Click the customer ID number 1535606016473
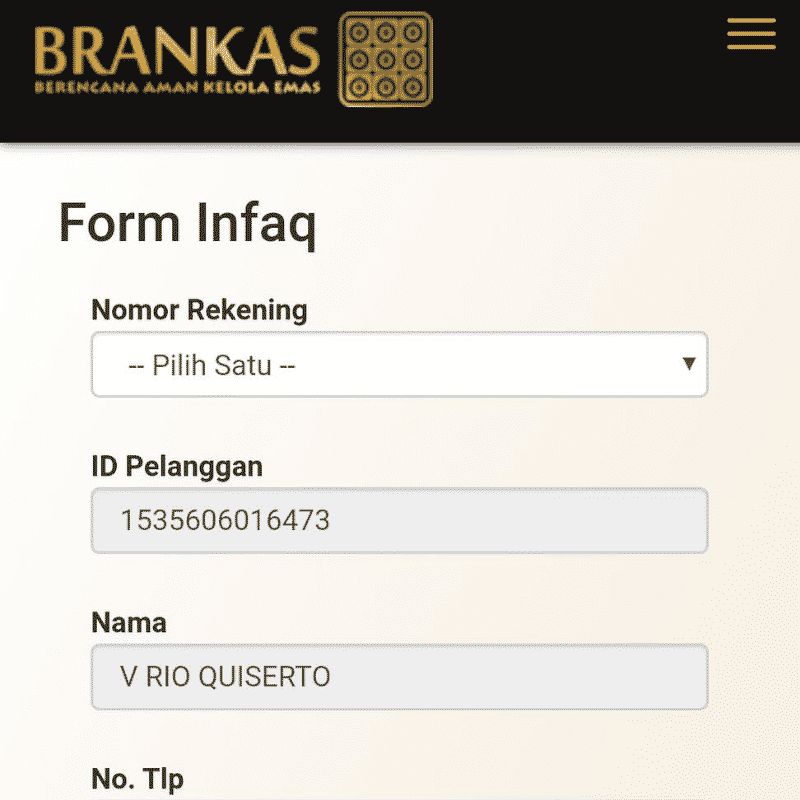The image size is (800, 800). tap(225, 521)
